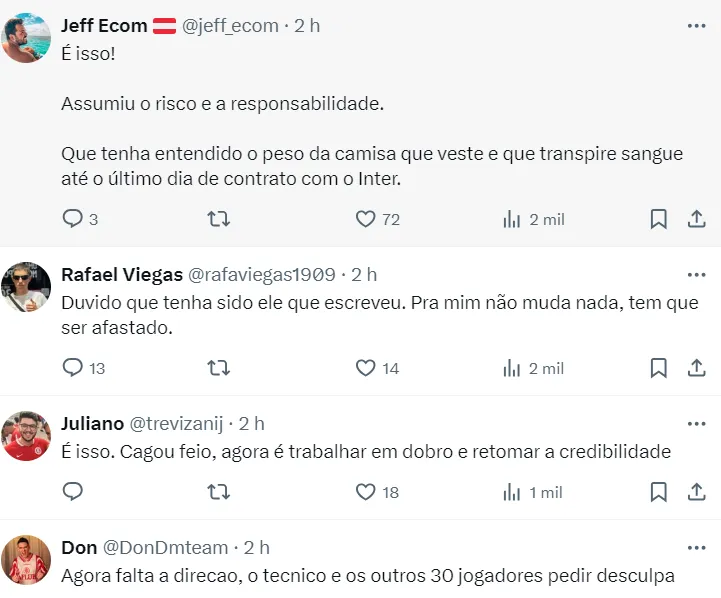Like Rafael Viegas's tweet
721x598 pixels.
(366, 368)
